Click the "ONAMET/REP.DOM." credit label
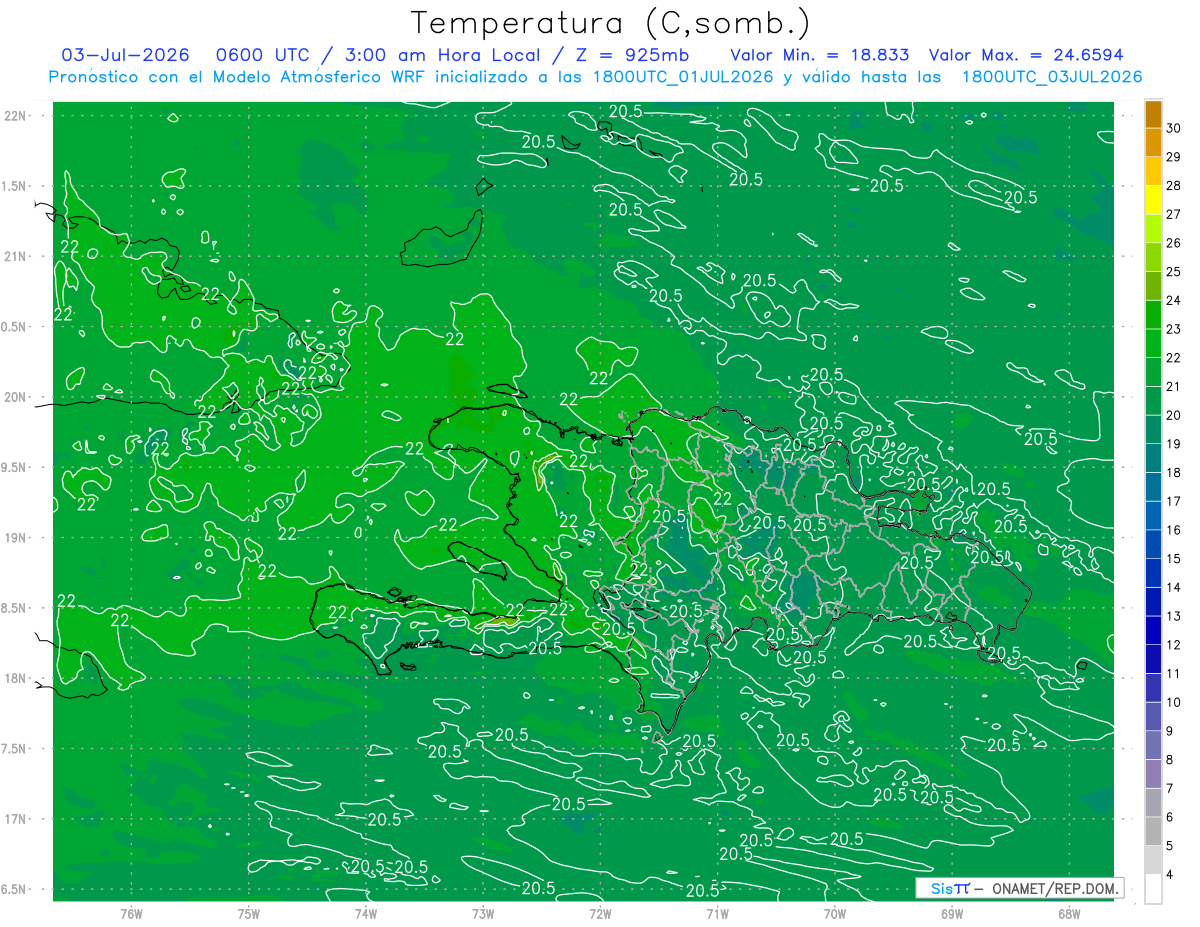Viewport: 1200px width, 927px height. 1054,888
